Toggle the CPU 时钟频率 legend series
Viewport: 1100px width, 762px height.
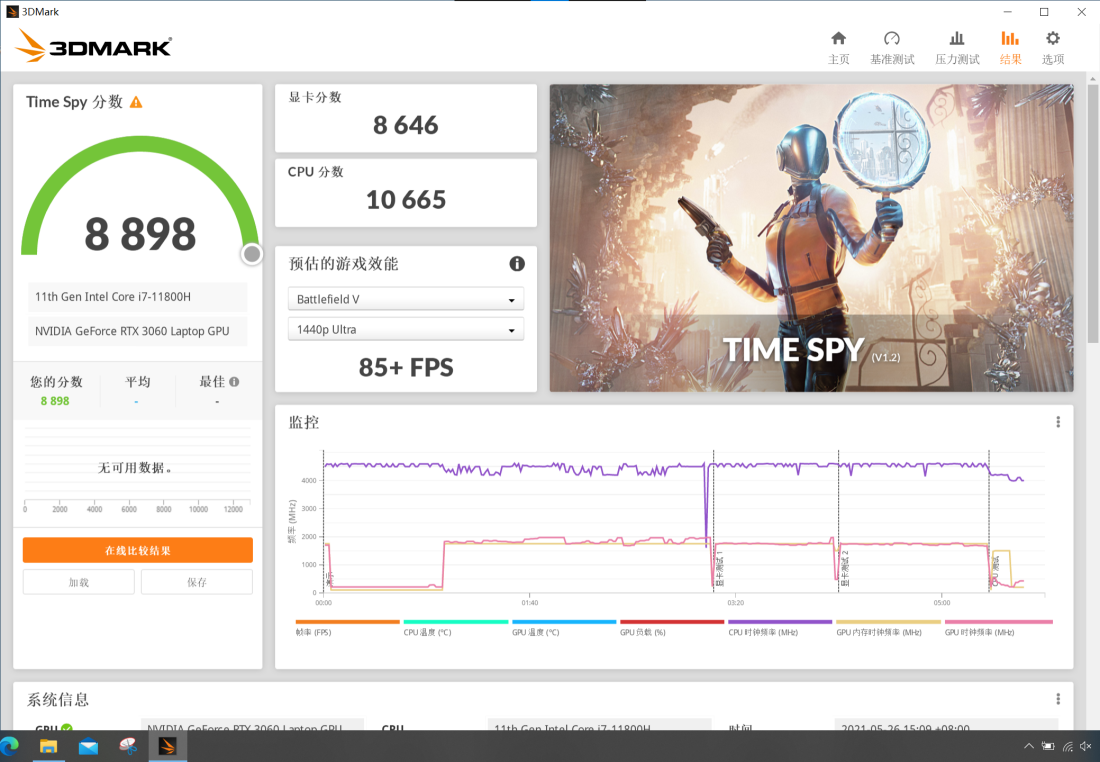coord(780,627)
